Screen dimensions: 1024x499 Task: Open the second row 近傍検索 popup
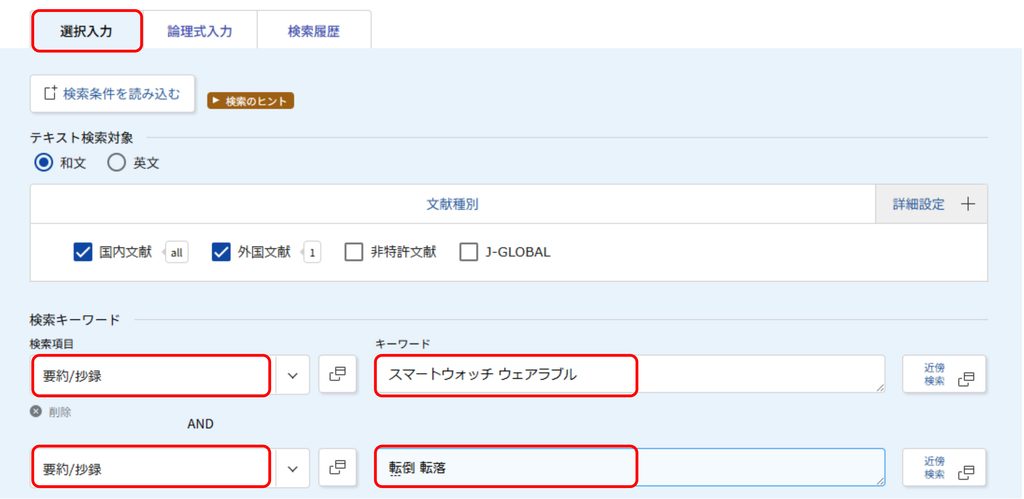pos(944,467)
